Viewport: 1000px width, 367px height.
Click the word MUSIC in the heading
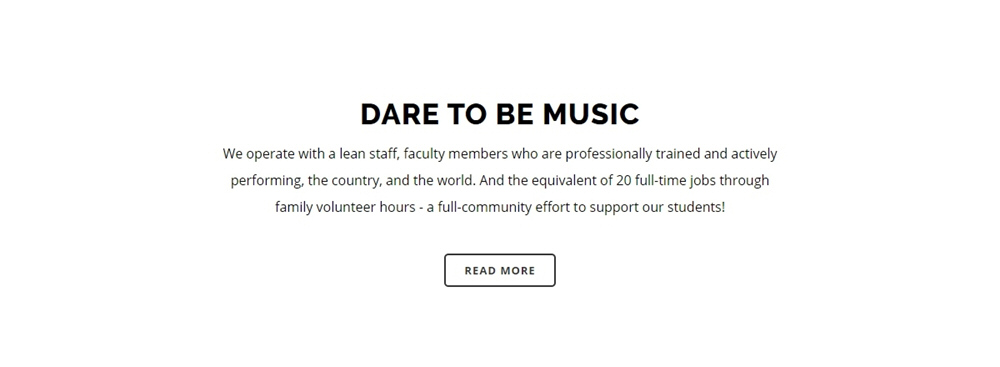click(591, 114)
